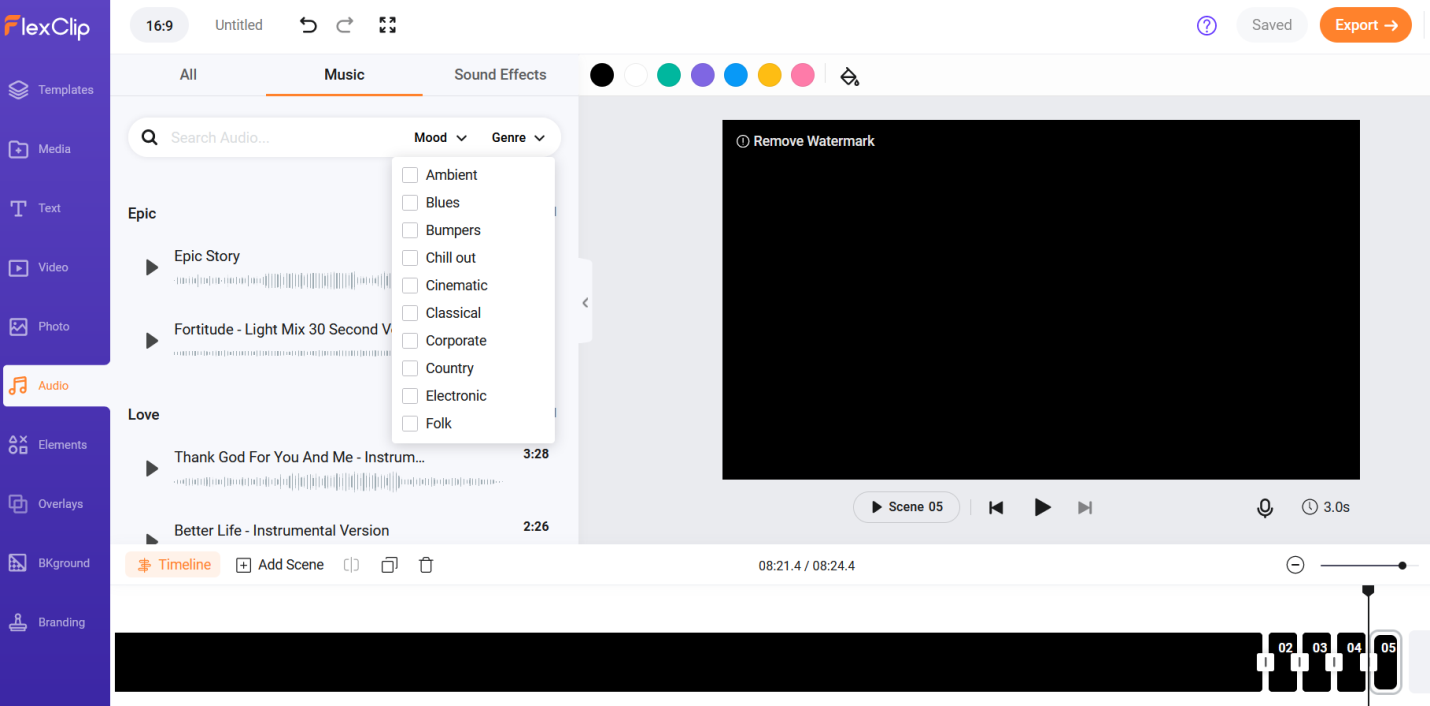
Task: Collapse the side panel with chevron
Action: 585,302
